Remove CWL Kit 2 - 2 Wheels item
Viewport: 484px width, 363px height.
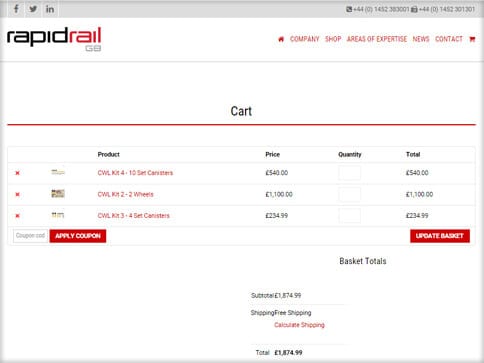tap(18, 194)
